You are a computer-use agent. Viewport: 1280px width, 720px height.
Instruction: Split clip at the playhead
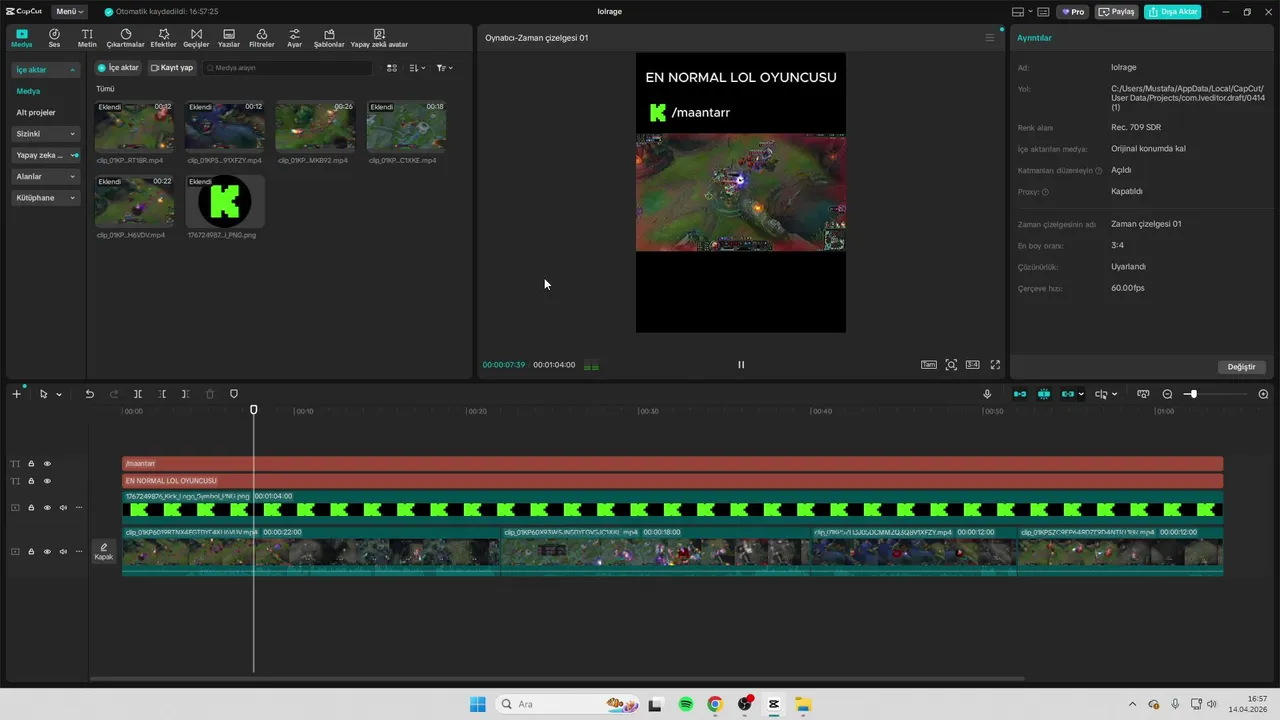(138, 394)
